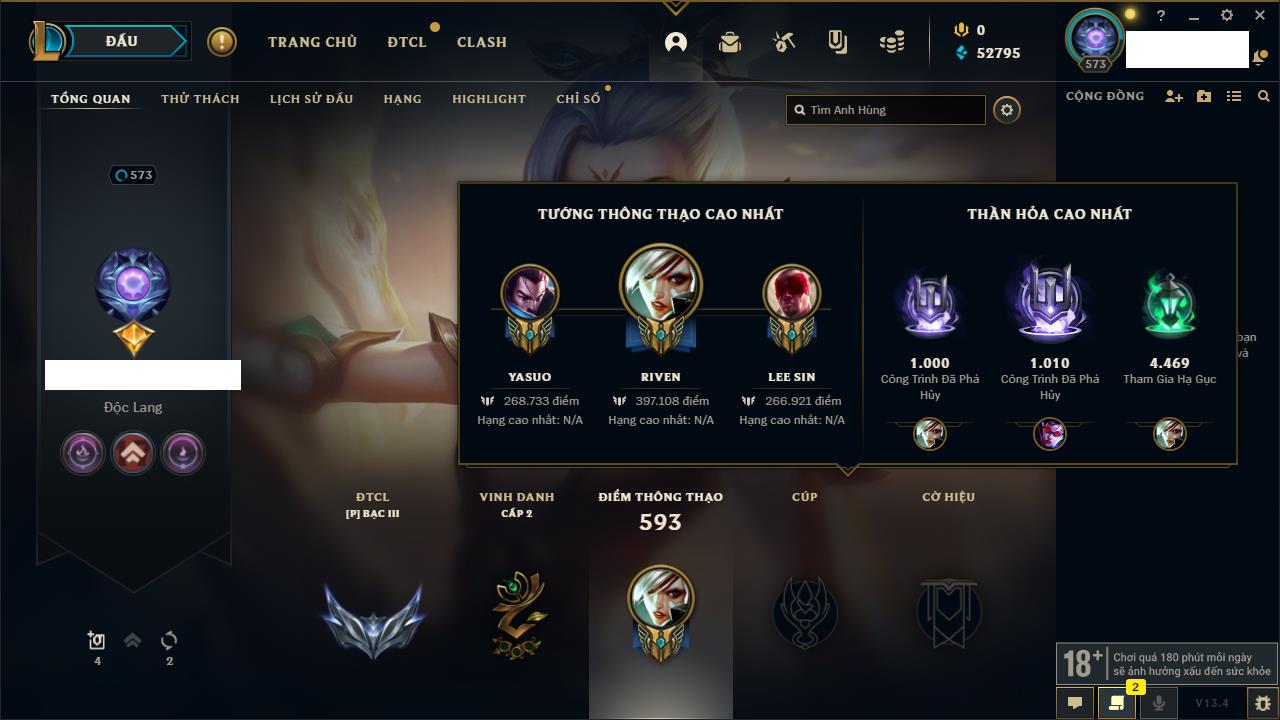Viewport: 1280px width, 720px height.
Task: Open the CLASH menu link
Action: (x=482, y=42)
